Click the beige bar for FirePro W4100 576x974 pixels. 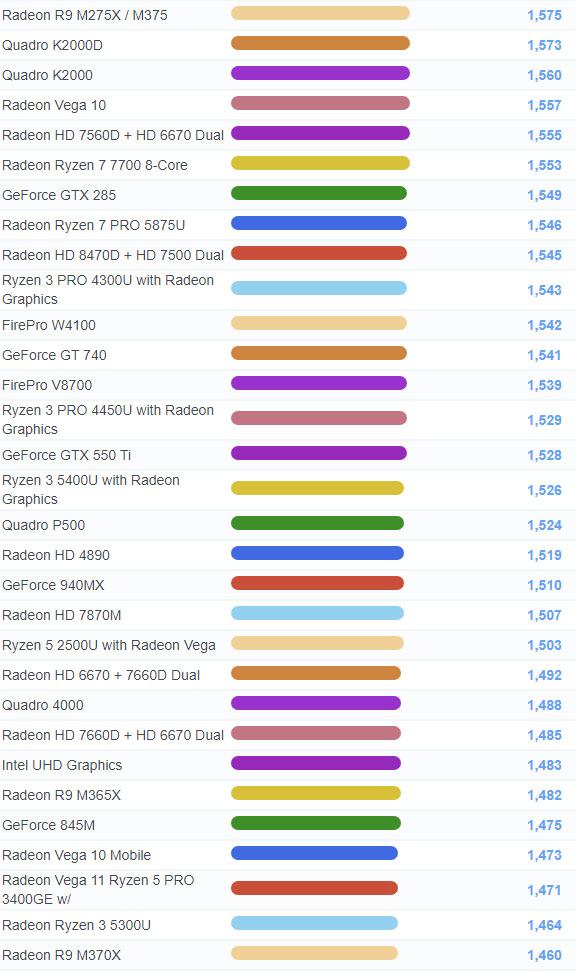pos(319,323)
